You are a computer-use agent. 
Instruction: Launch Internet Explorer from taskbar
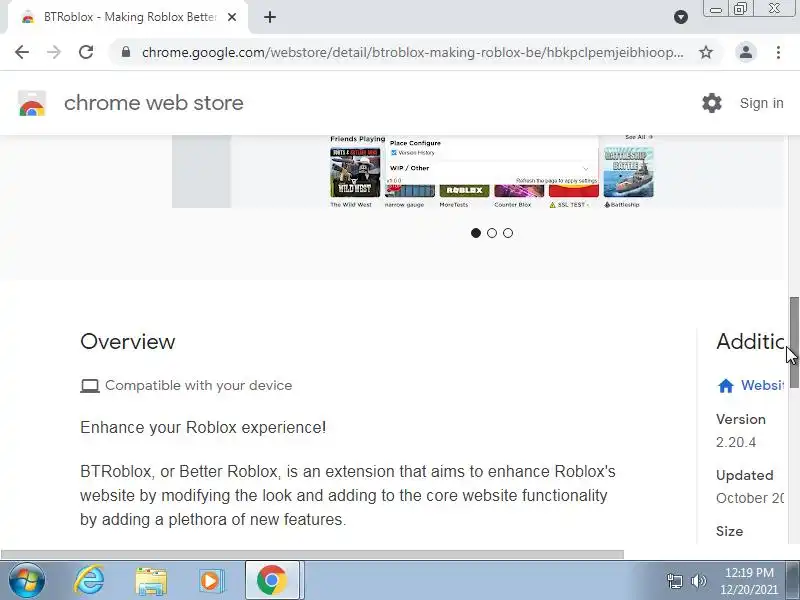pyautogui.click(x=89, y=580)
